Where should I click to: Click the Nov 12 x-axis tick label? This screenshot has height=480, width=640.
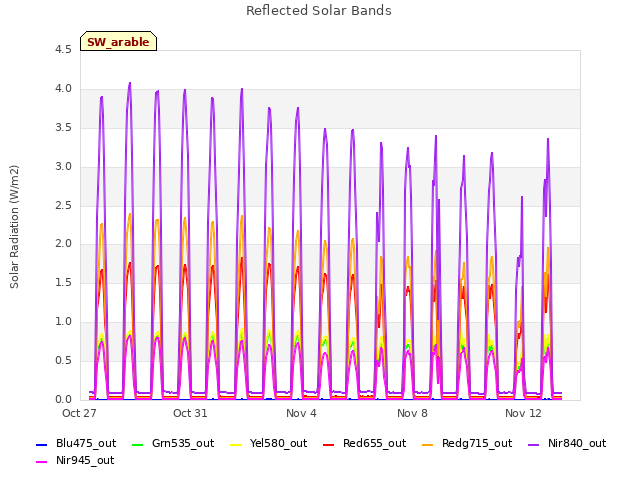[x=523, y=413]
